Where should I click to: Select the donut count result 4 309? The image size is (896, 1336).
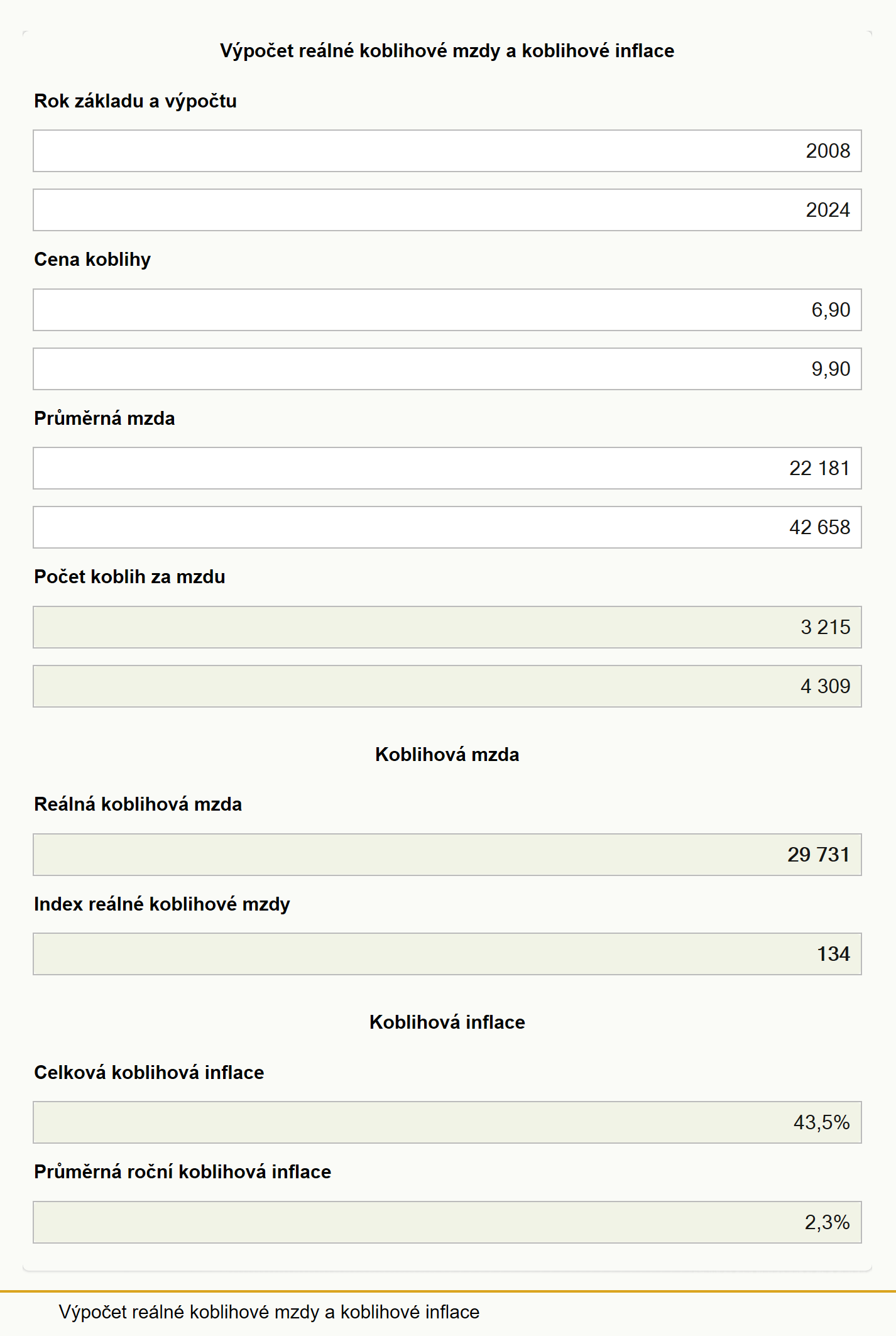(447, 686)
